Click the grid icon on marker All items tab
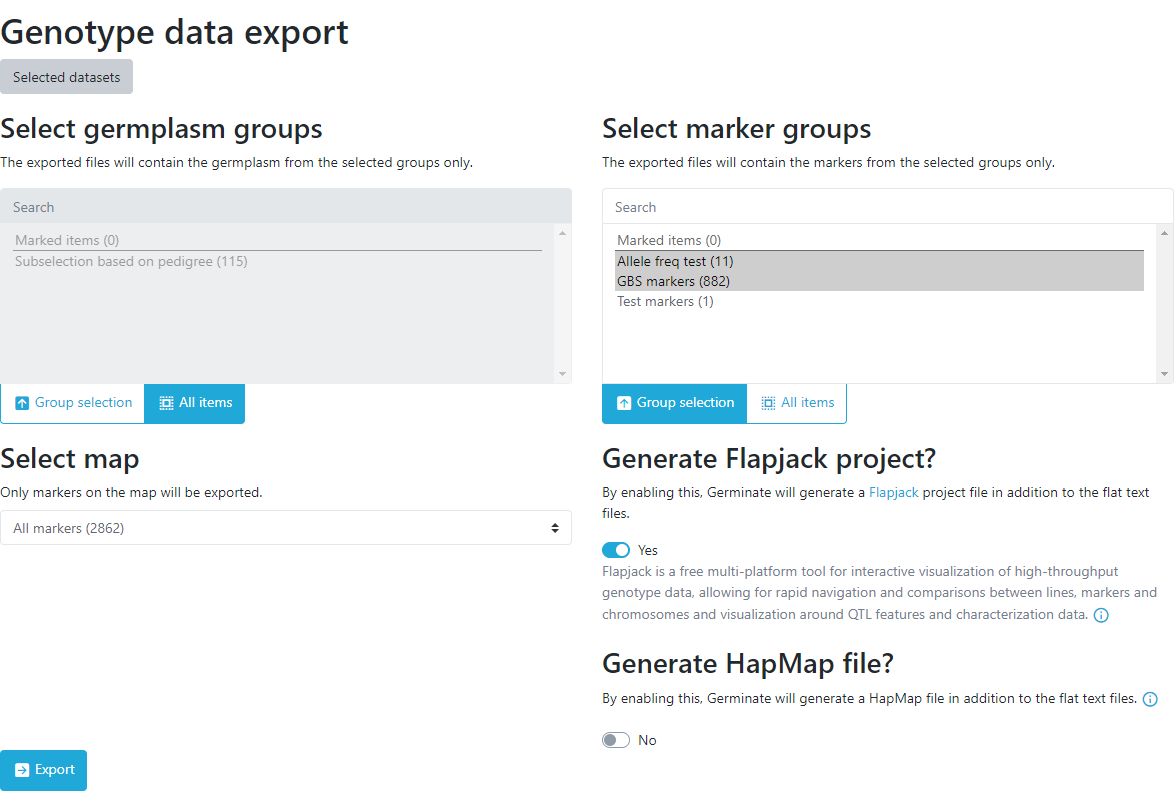Screen dimensions: 1175x799 point(771,402)
